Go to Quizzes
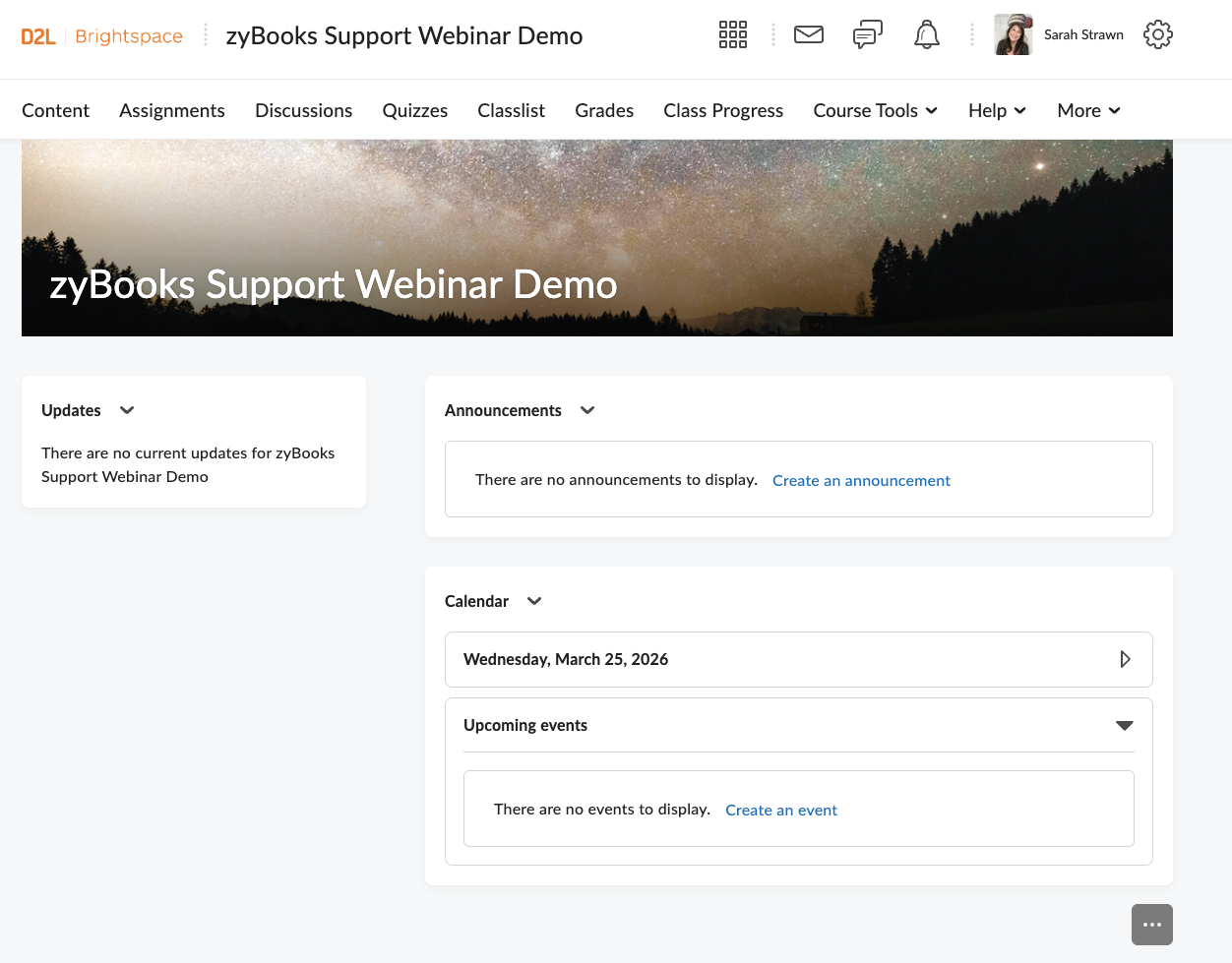 click(x=415, y=110)
